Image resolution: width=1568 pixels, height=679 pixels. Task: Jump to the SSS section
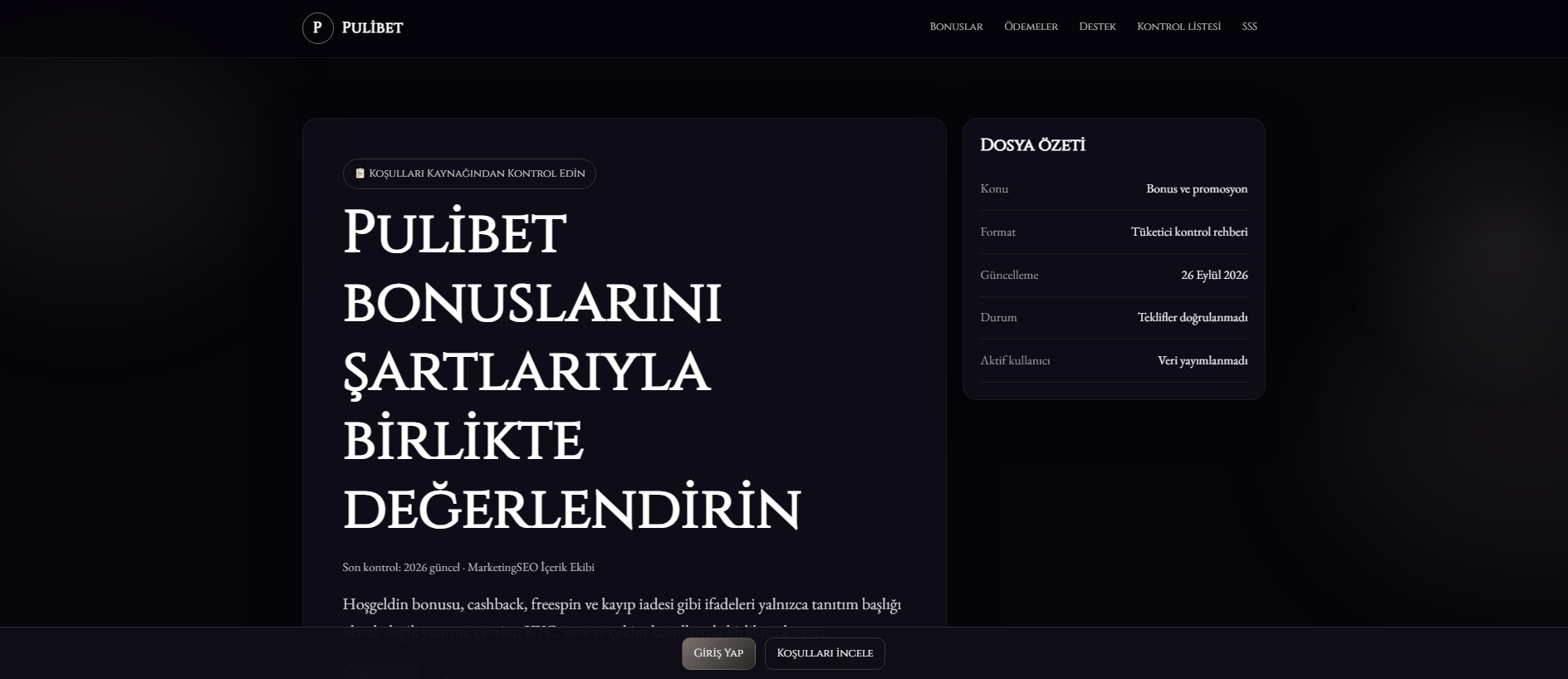click(1249, 27)
